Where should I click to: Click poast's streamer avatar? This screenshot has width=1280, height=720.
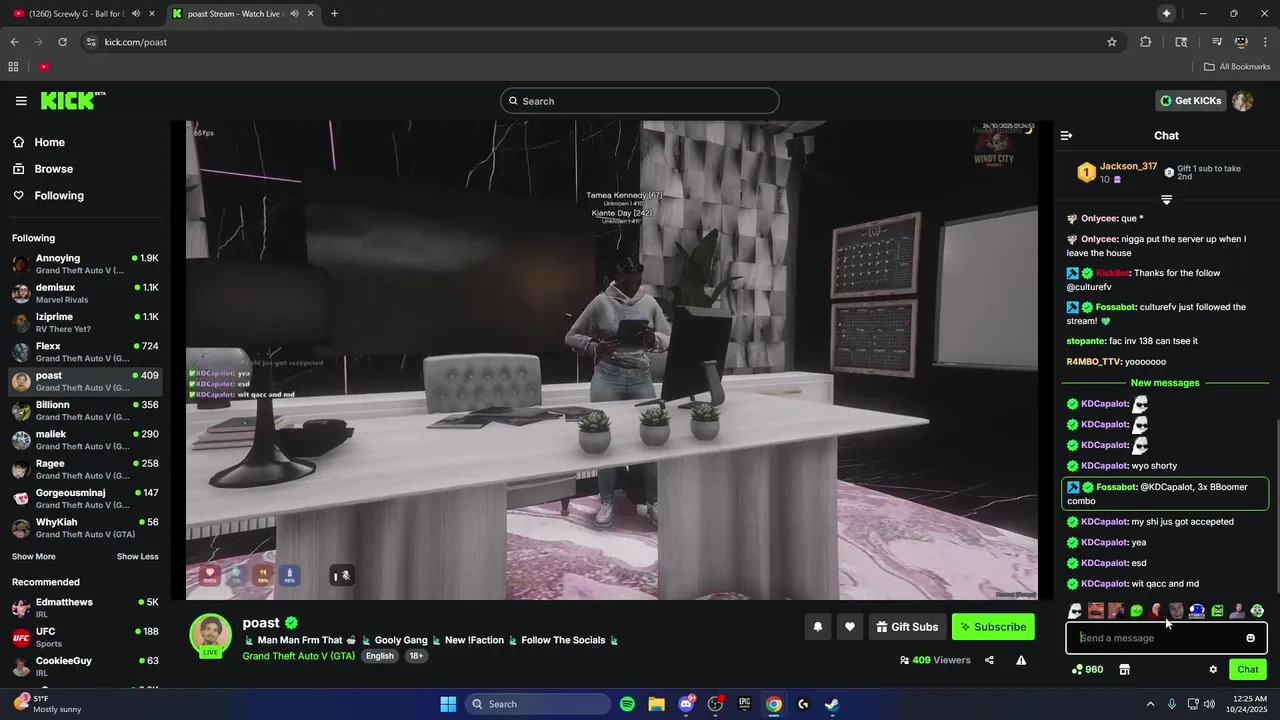click(211, 635)
